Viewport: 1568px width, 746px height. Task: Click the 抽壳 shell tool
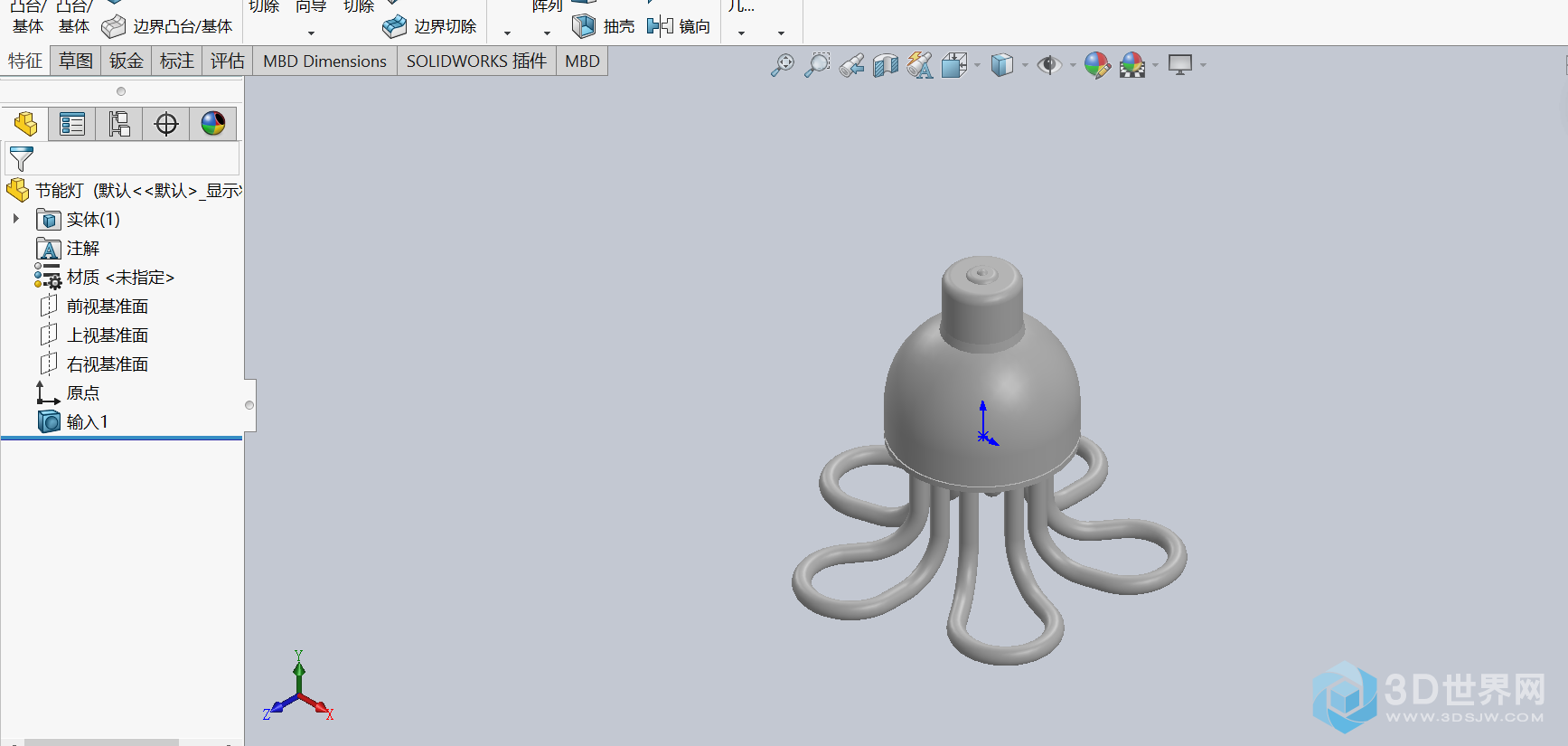604,26
